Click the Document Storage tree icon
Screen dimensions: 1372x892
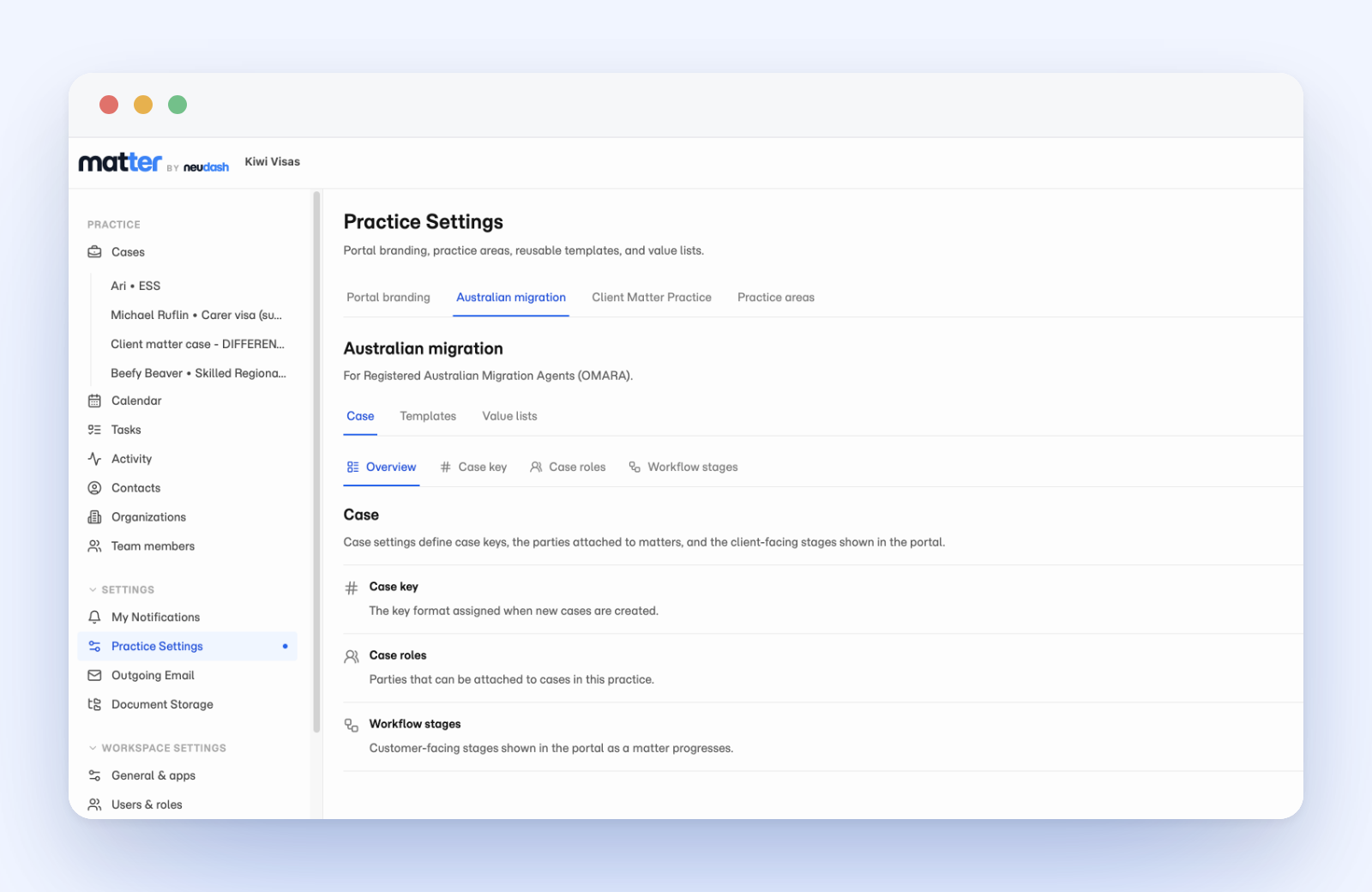coord(94,705)
